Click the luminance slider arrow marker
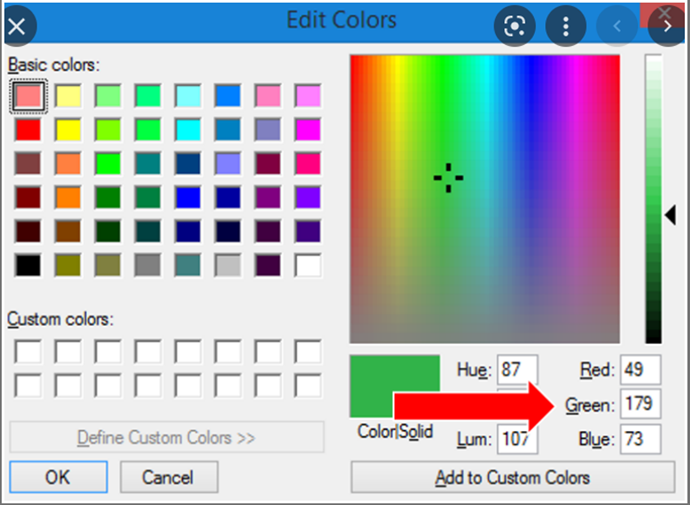The width and height of the screenshot is (690, 505). [x=670, y=211]
